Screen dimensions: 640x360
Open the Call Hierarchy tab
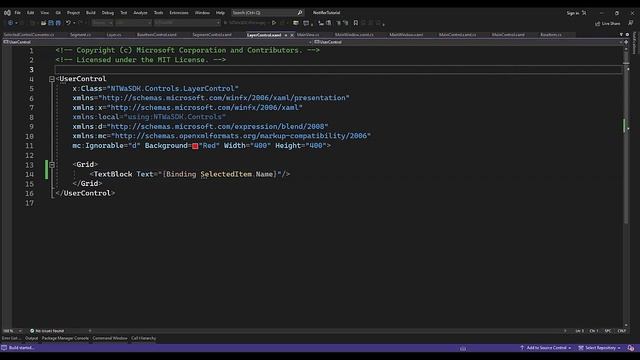pyautogui.click(x=144, y=338)
